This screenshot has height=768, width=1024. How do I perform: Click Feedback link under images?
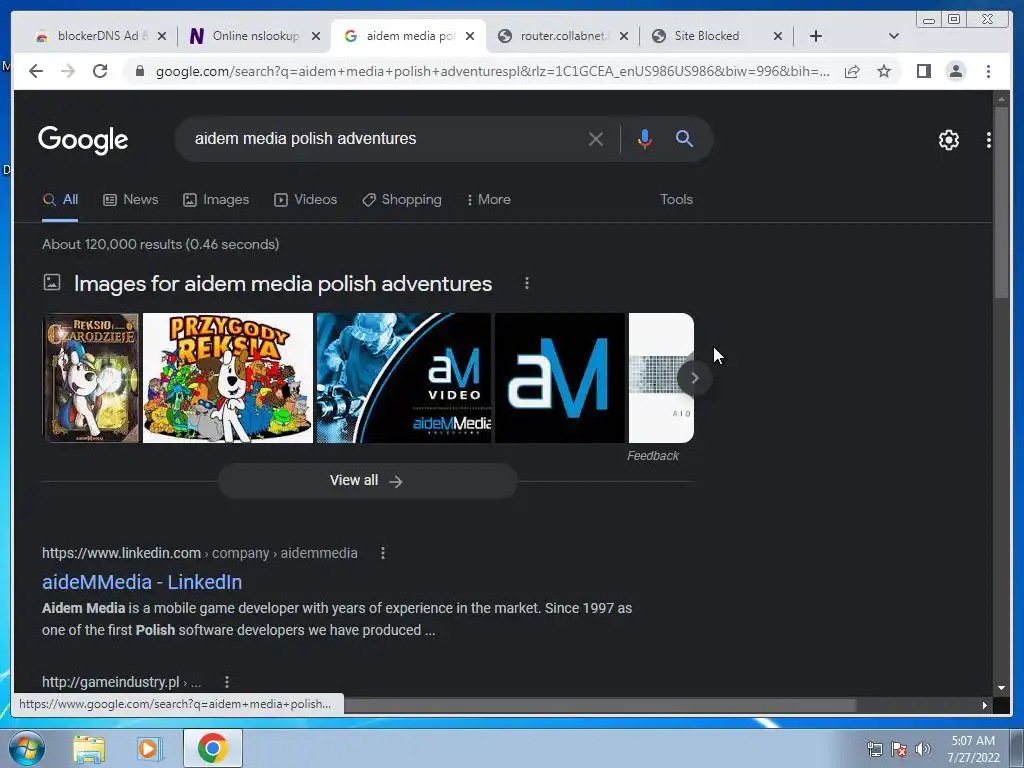click(x=652, y=456)
